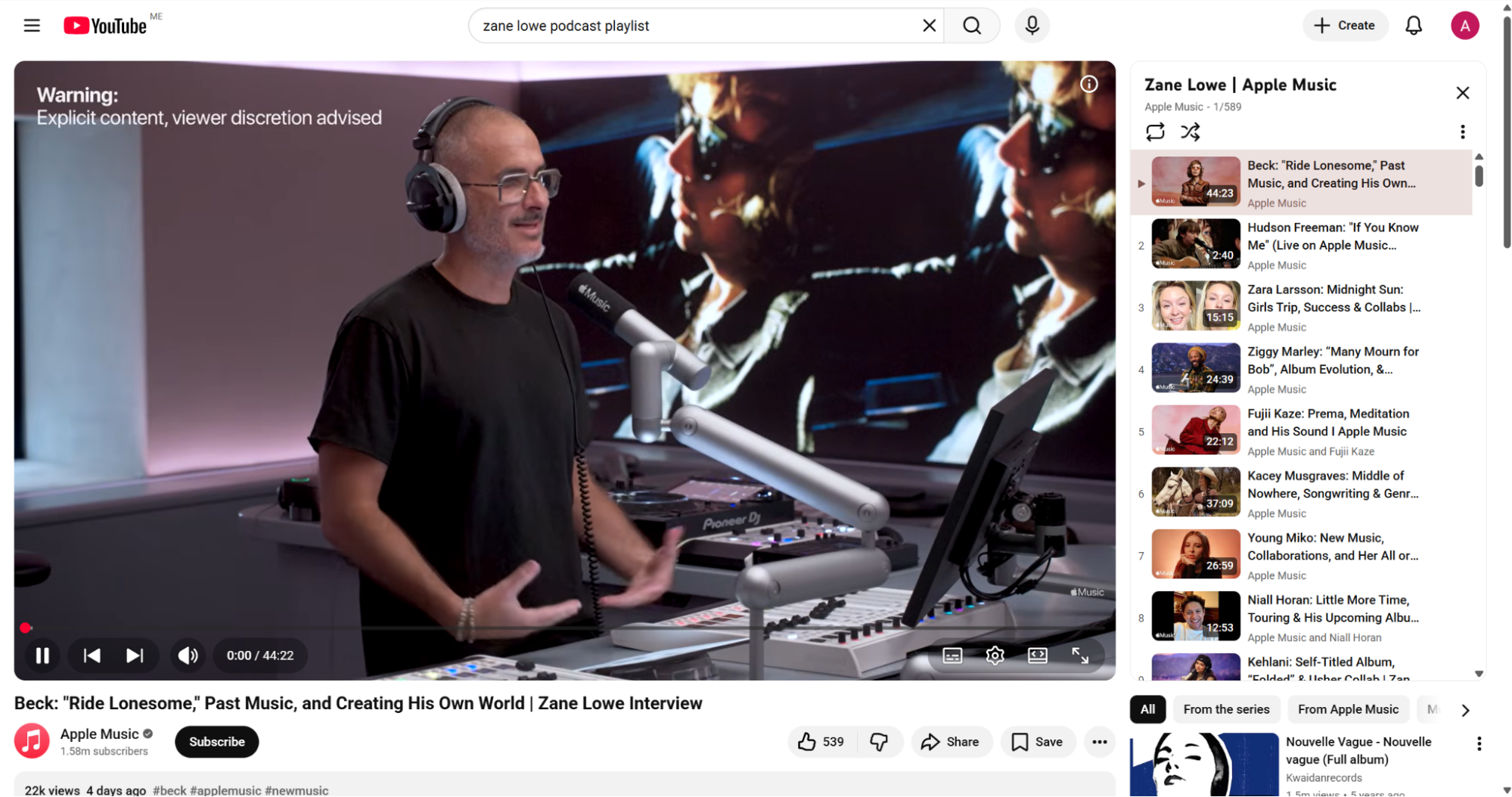Play Fujii Kaze Prema item
The image size is (1512, 797).
1301,432
